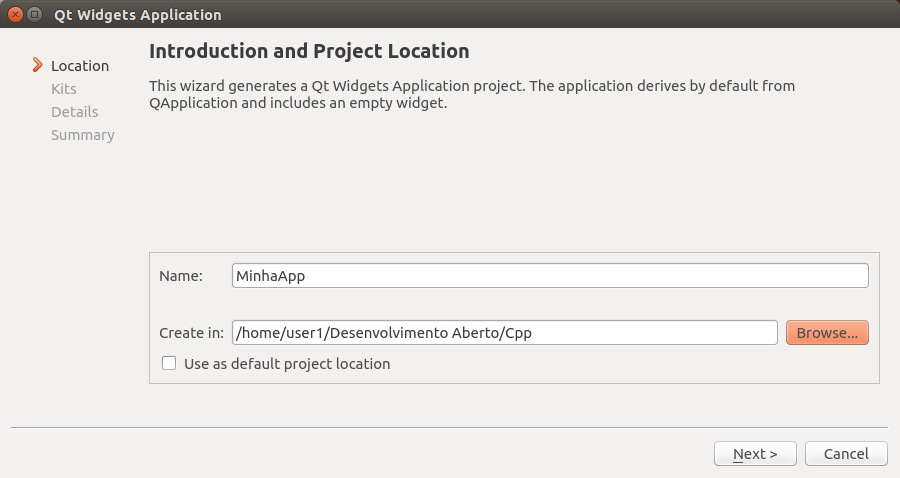Select the Location step in wizard sidebar
This screenshot has width=900, height=478.
tap(80, 66)
